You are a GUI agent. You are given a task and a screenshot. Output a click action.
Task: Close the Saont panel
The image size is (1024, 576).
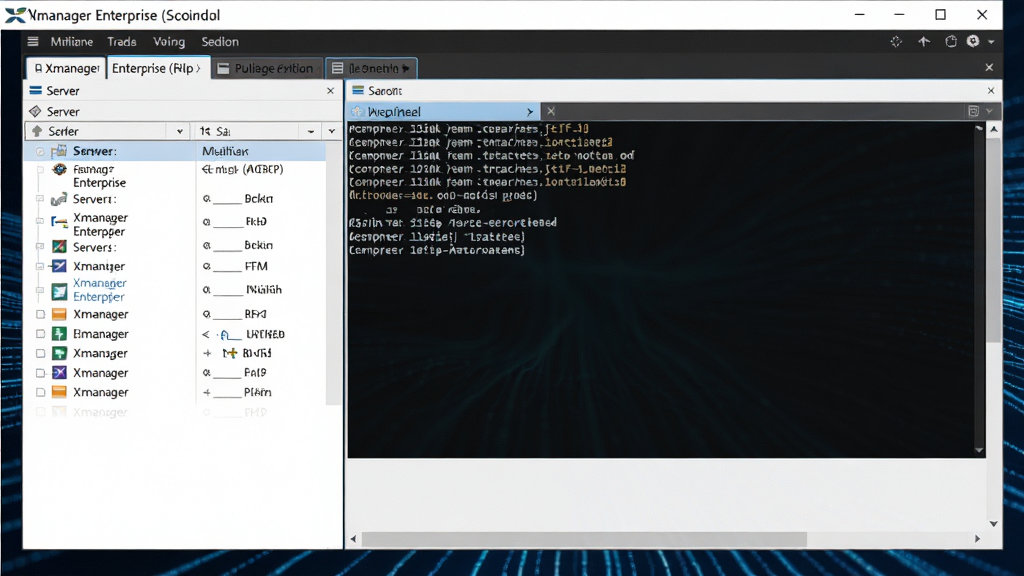click(991, 91)
